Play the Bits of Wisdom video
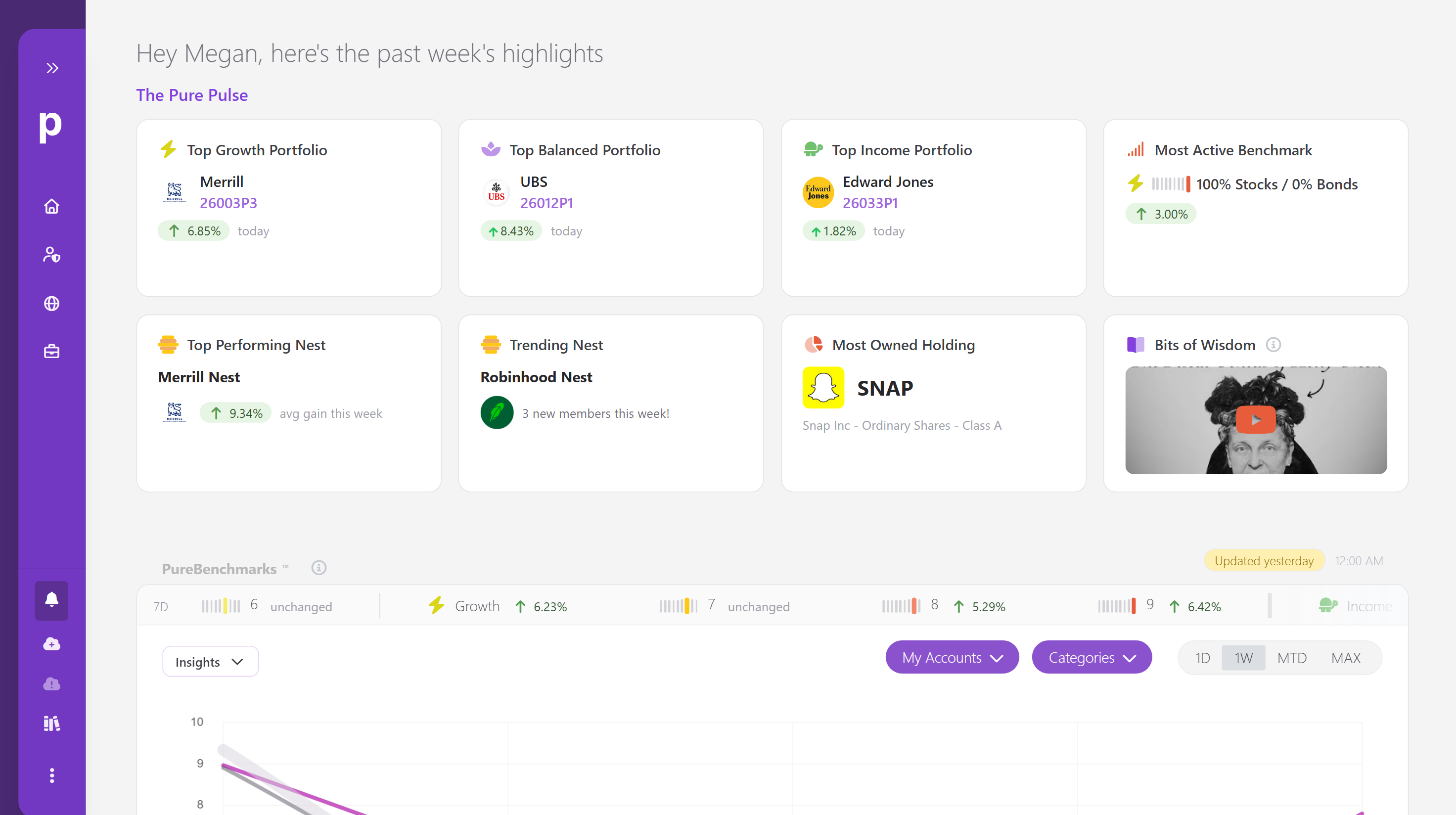 (x=1255, y=420)
